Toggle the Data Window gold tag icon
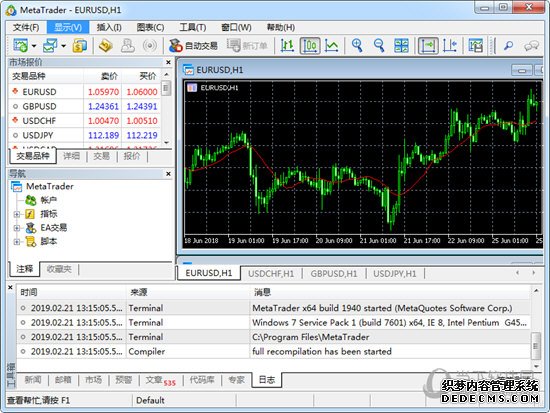The height and width of the screenshot is (413, 550). (106, 46)
